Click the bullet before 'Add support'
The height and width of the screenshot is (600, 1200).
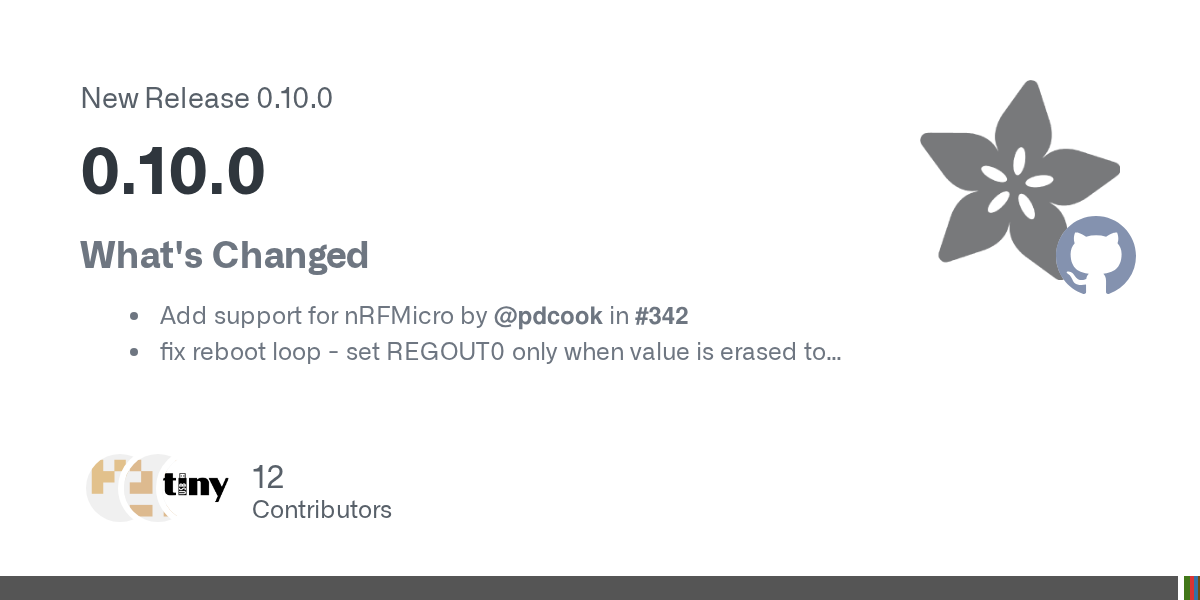coord(134,317)
